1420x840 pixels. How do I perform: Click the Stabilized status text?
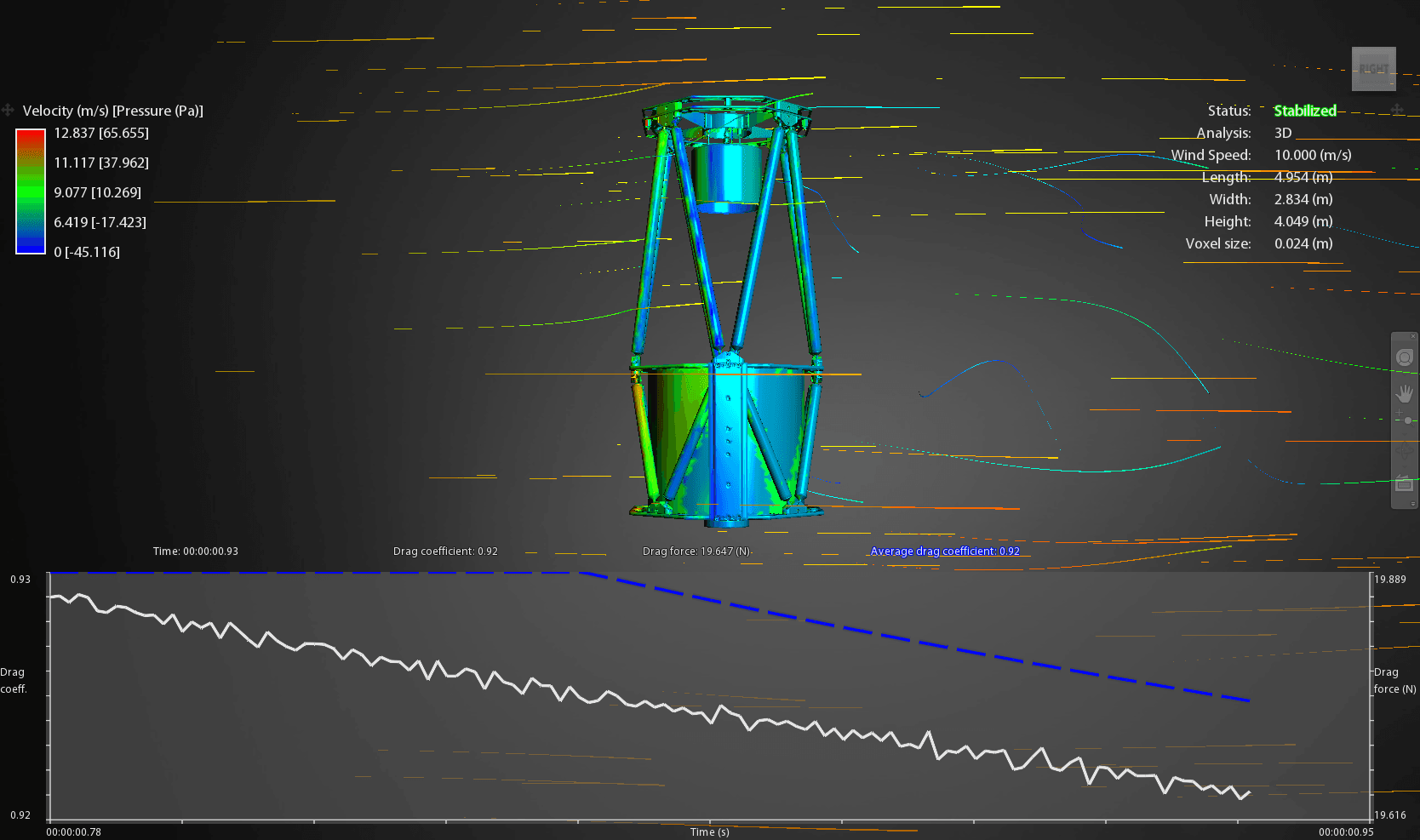pos(1304,111)
